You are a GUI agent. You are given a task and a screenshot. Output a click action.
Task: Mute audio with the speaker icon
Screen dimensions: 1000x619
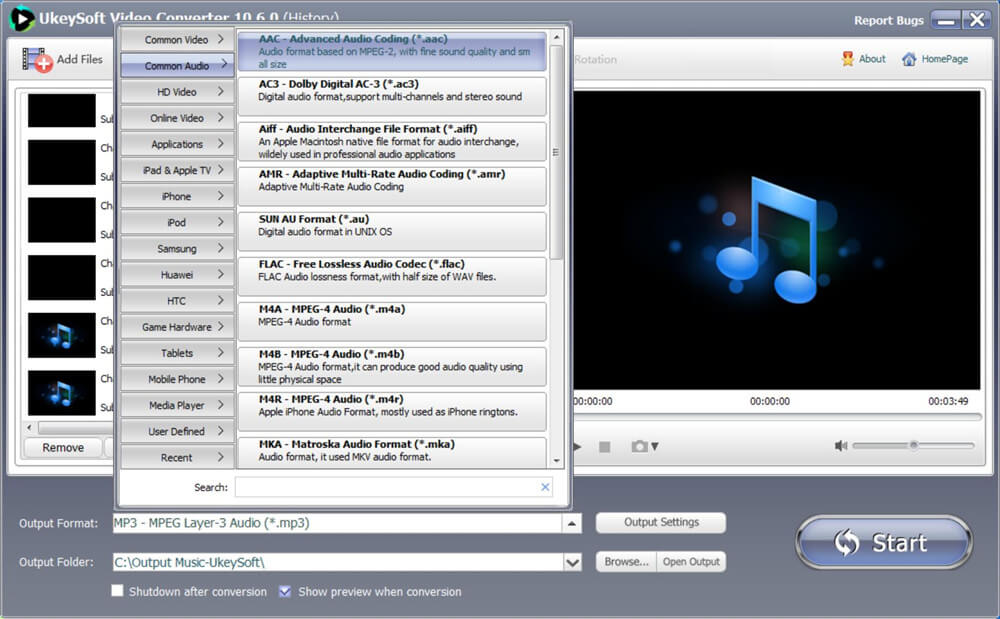(x=841, y=446)
